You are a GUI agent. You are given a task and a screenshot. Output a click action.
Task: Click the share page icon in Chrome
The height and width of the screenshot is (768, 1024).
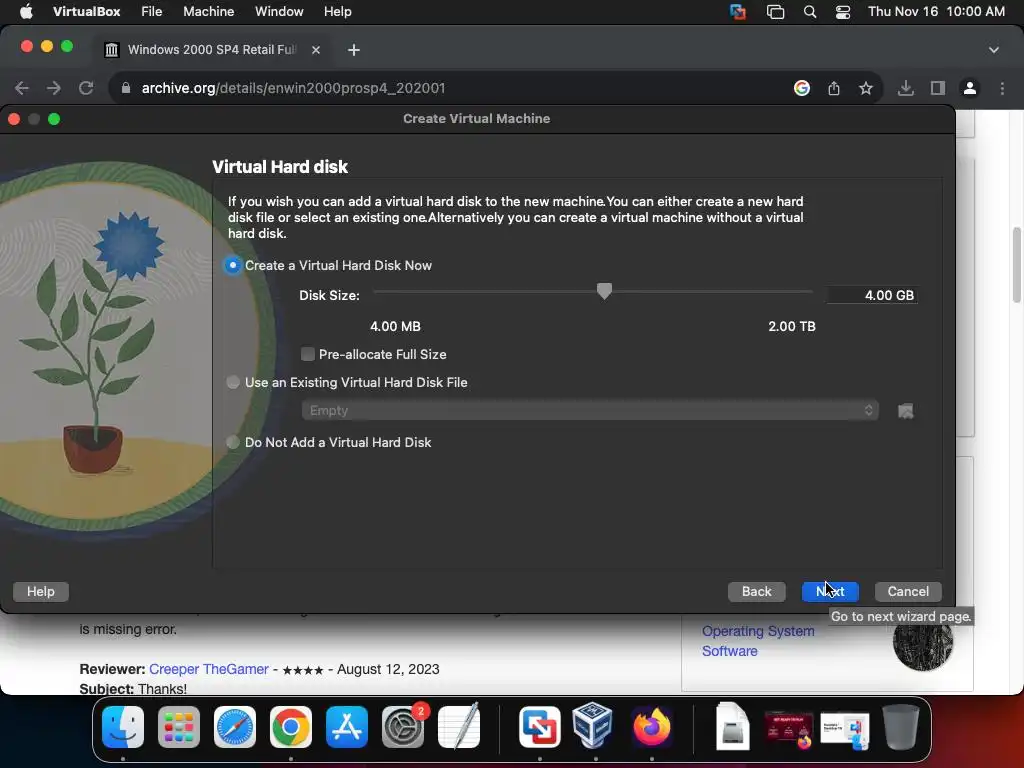(x=834, y=88)
